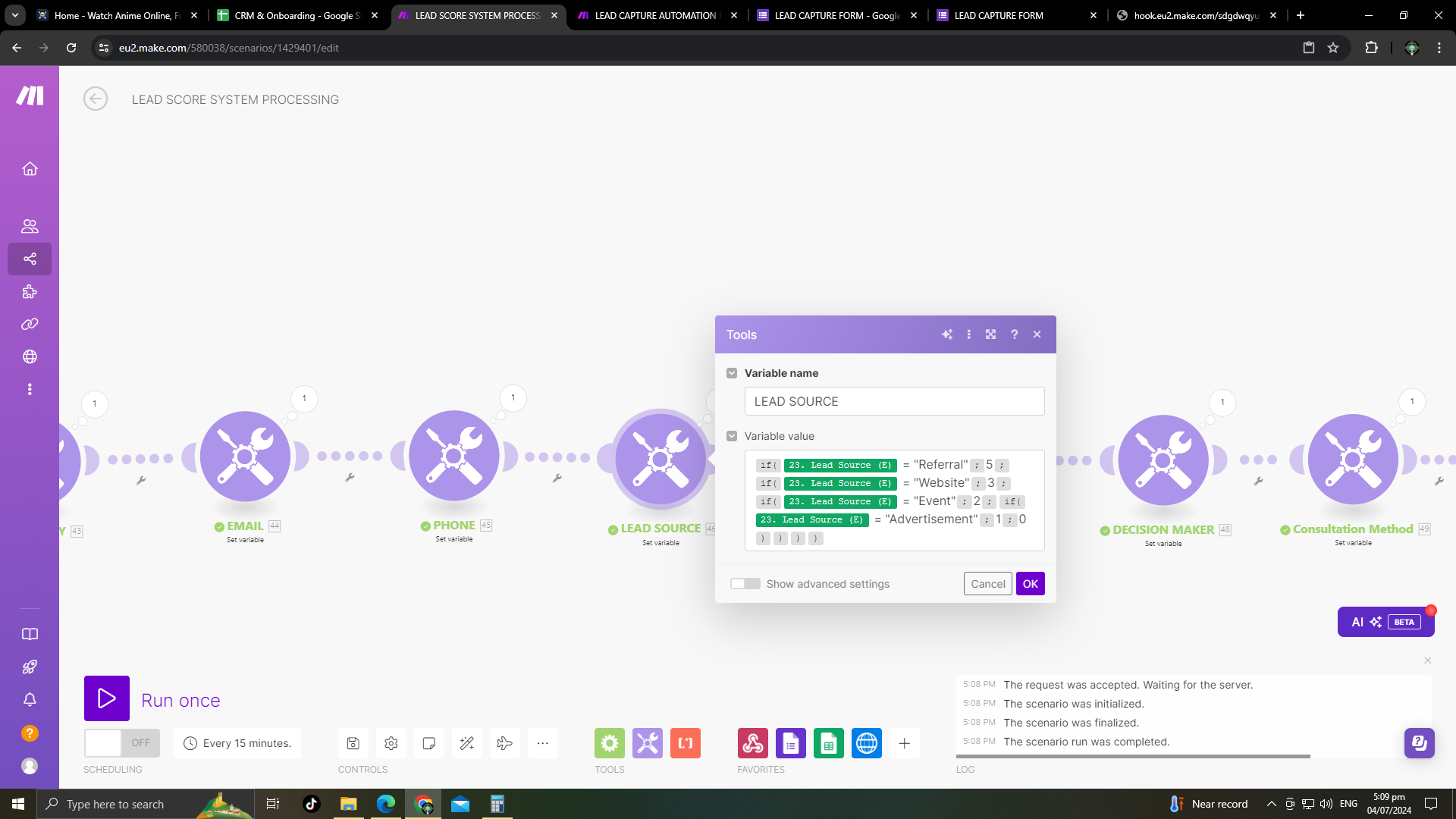Click the Flow control tools icon
Image resolution: width=1456 pixels, height=819 pixels.
tap(609, 743)
